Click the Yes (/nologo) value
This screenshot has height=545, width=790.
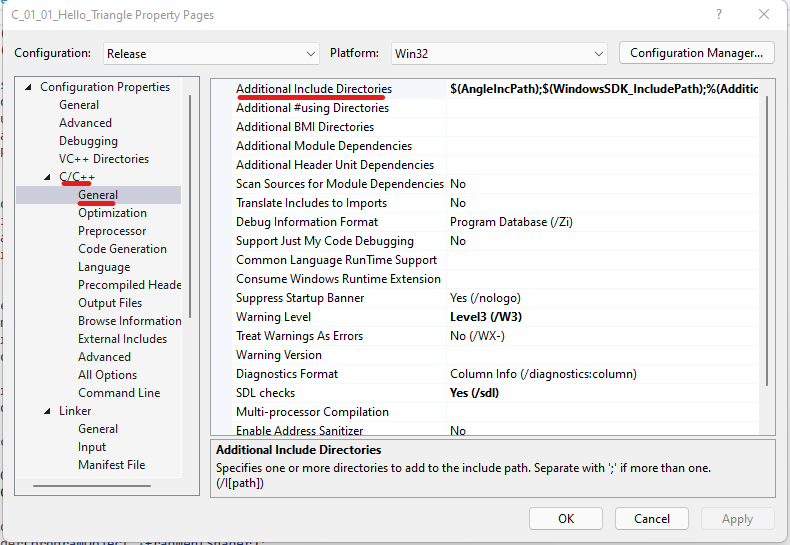click(x=485, y=298)
